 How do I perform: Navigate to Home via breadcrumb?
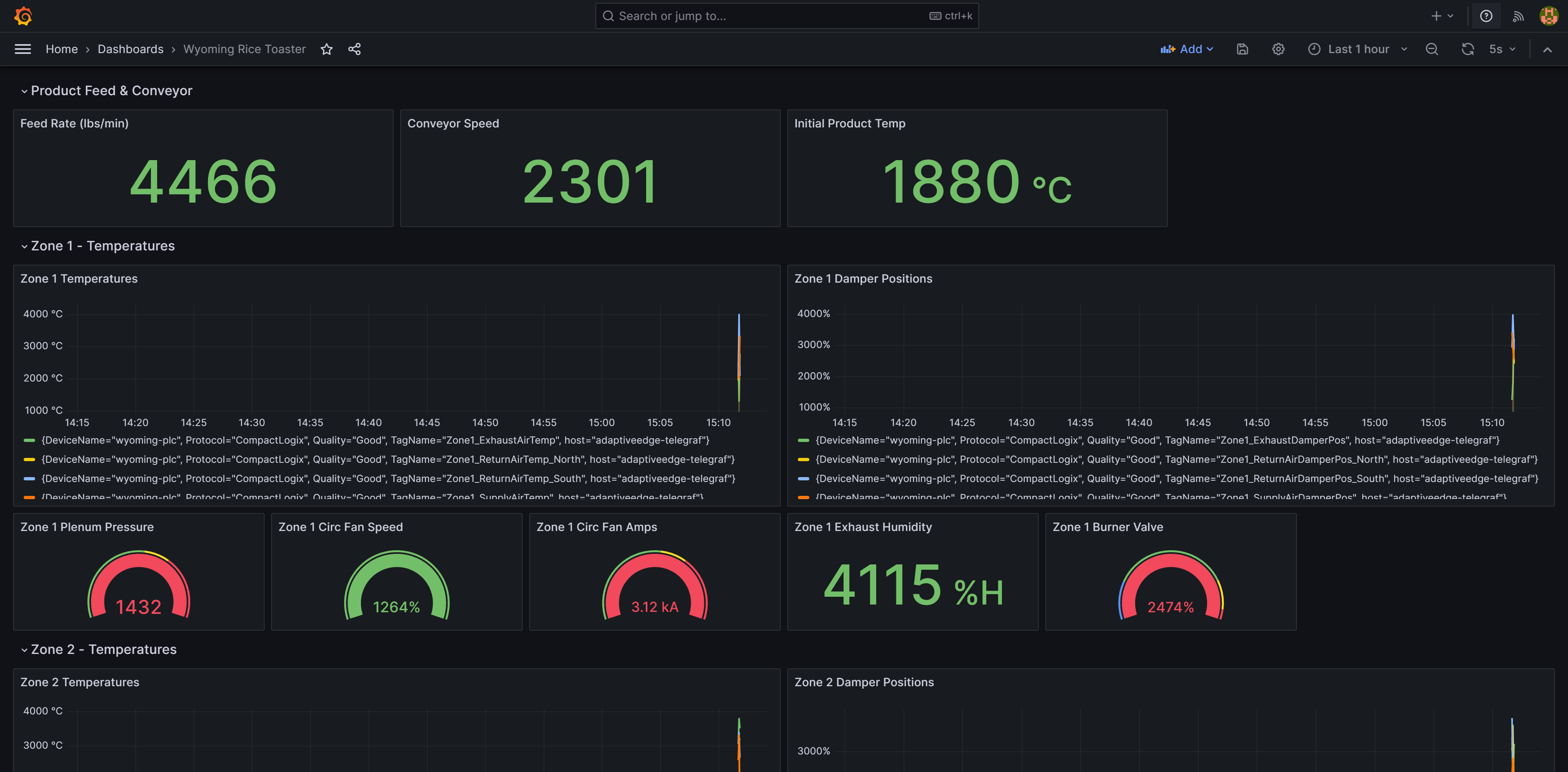click(x=62, y=49)
